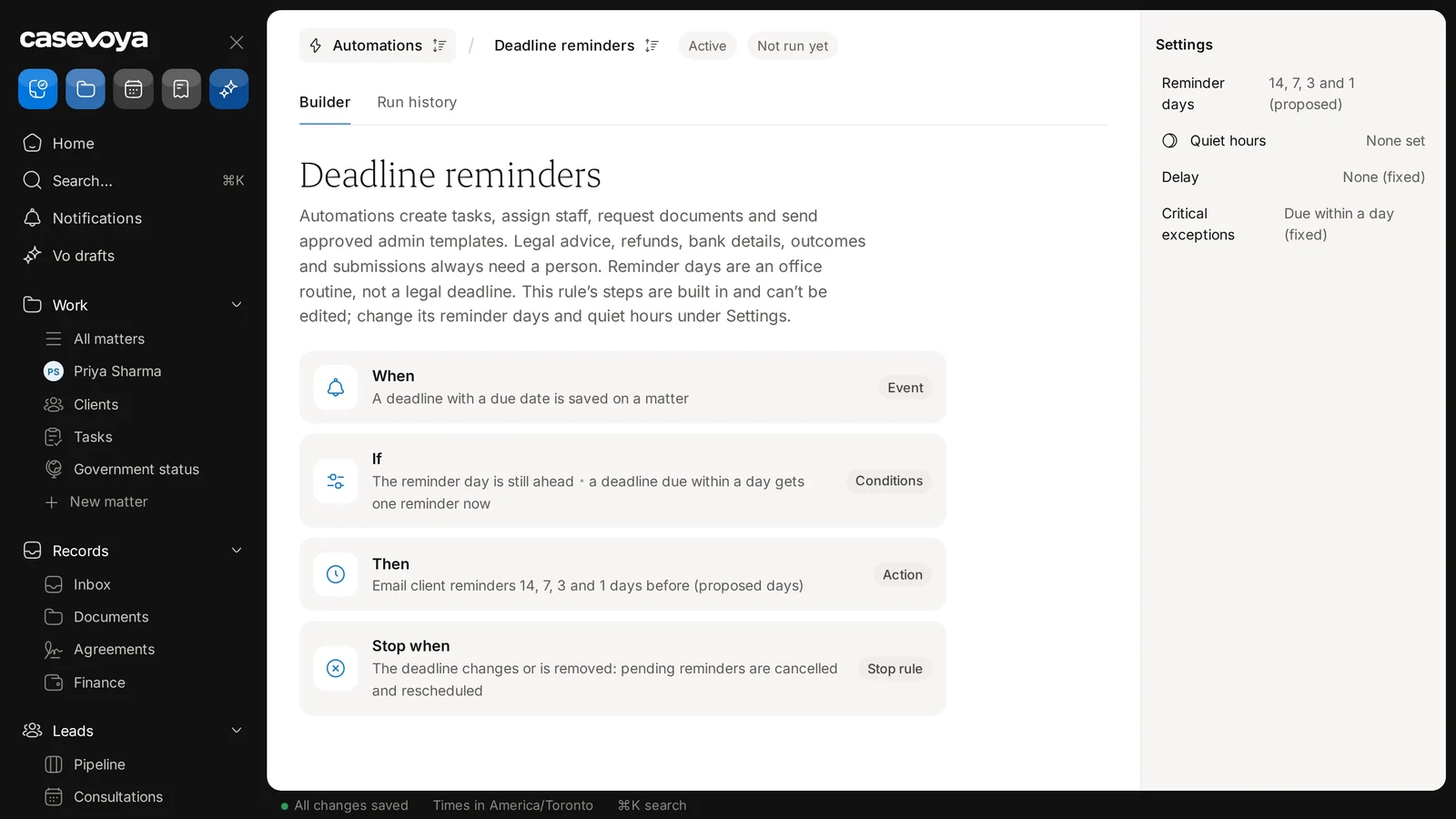Click the Quiet hours moon icon
This screenshot has height=819, width=1456.
pos(1170,140)
